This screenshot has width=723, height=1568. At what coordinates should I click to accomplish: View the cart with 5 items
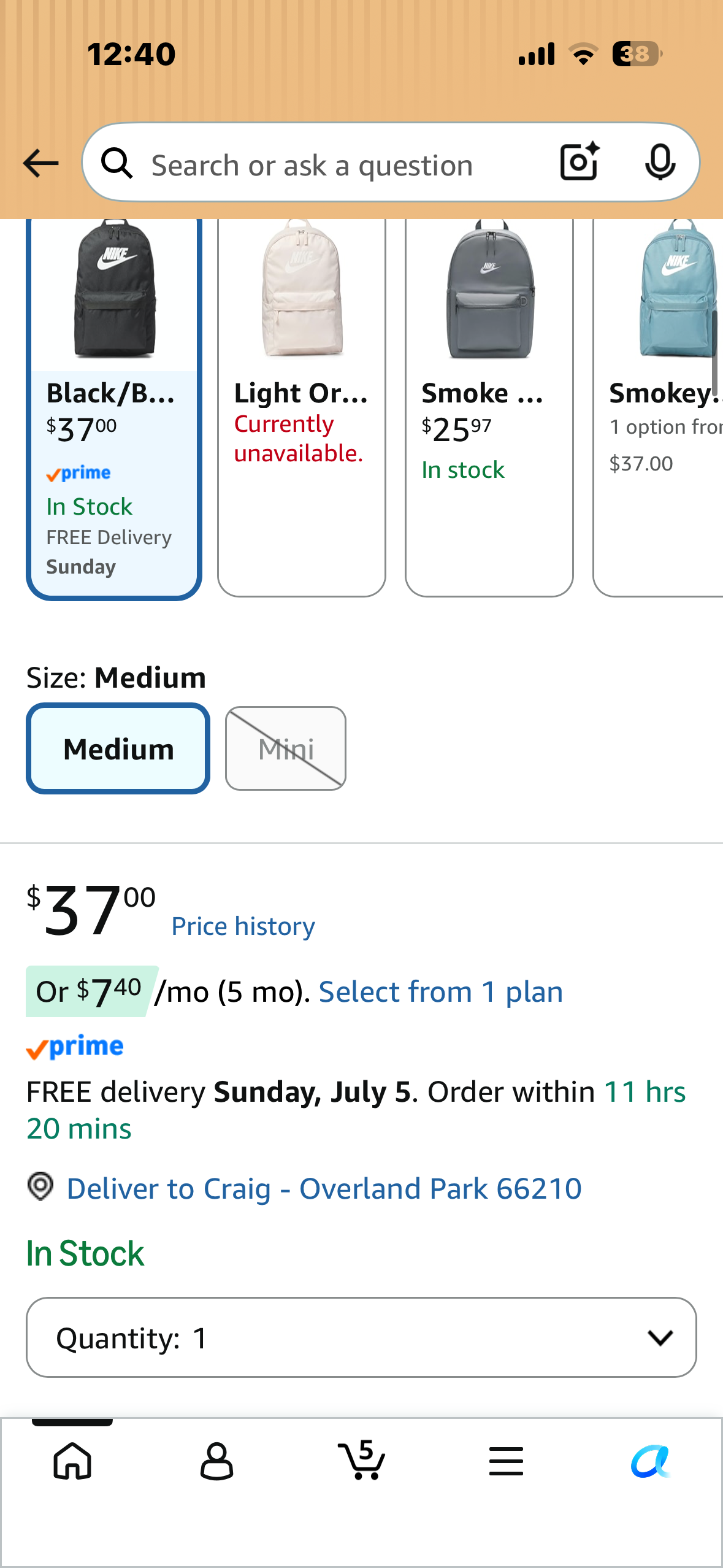pos(362,1459)
